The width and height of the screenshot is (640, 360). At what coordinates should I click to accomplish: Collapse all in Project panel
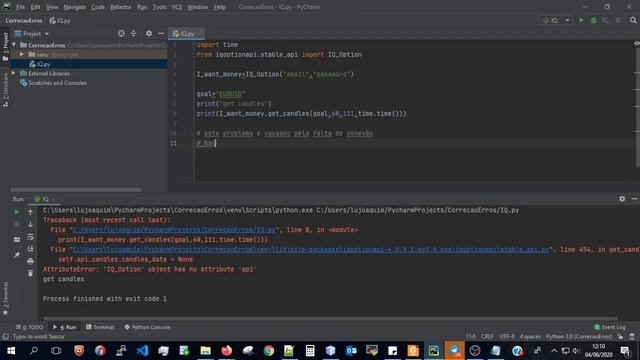[133, 33]
